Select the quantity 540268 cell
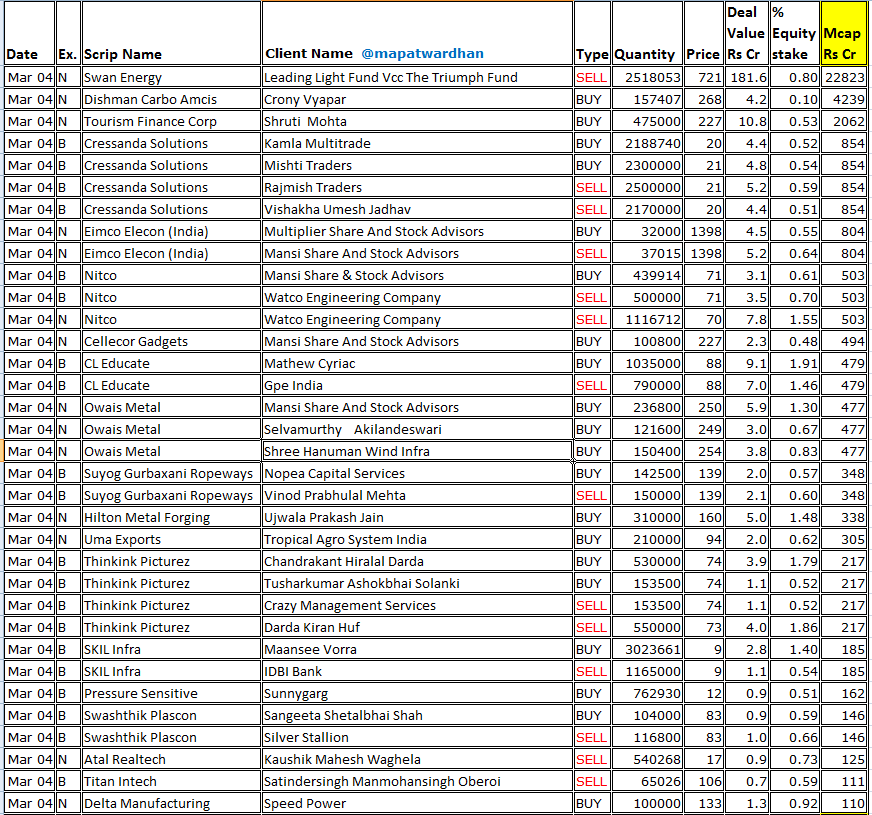Screen dimensions: 872x815 point(647,759)
